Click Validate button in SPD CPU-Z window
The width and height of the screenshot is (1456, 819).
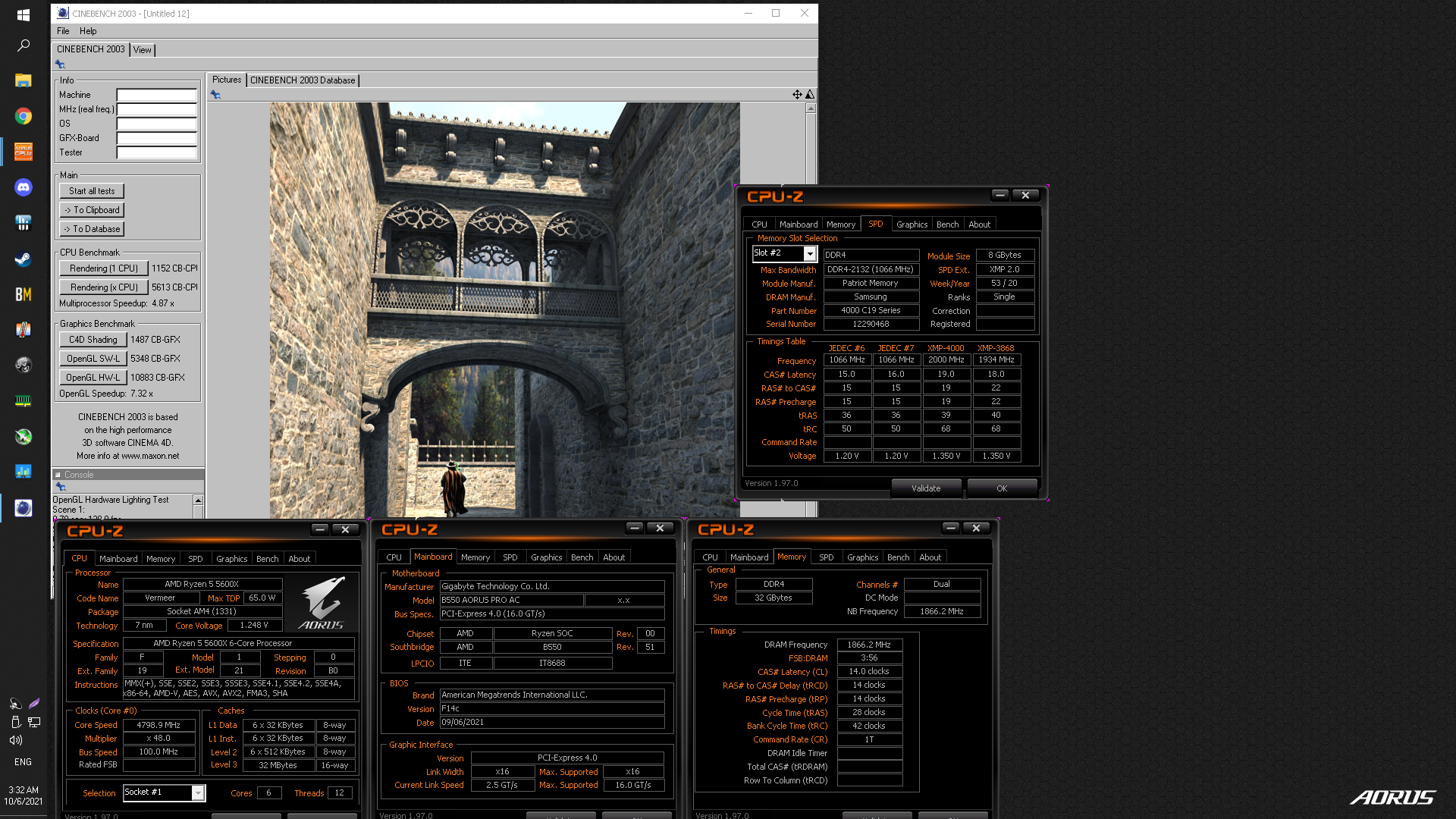(x=926, y=488)
